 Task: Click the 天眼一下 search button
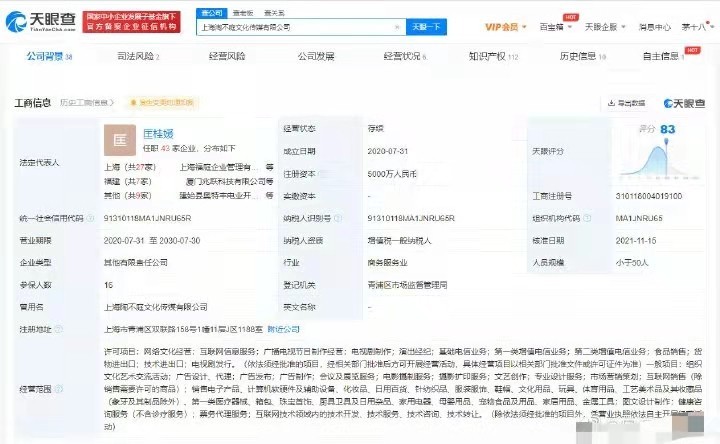tap(426, 27)
